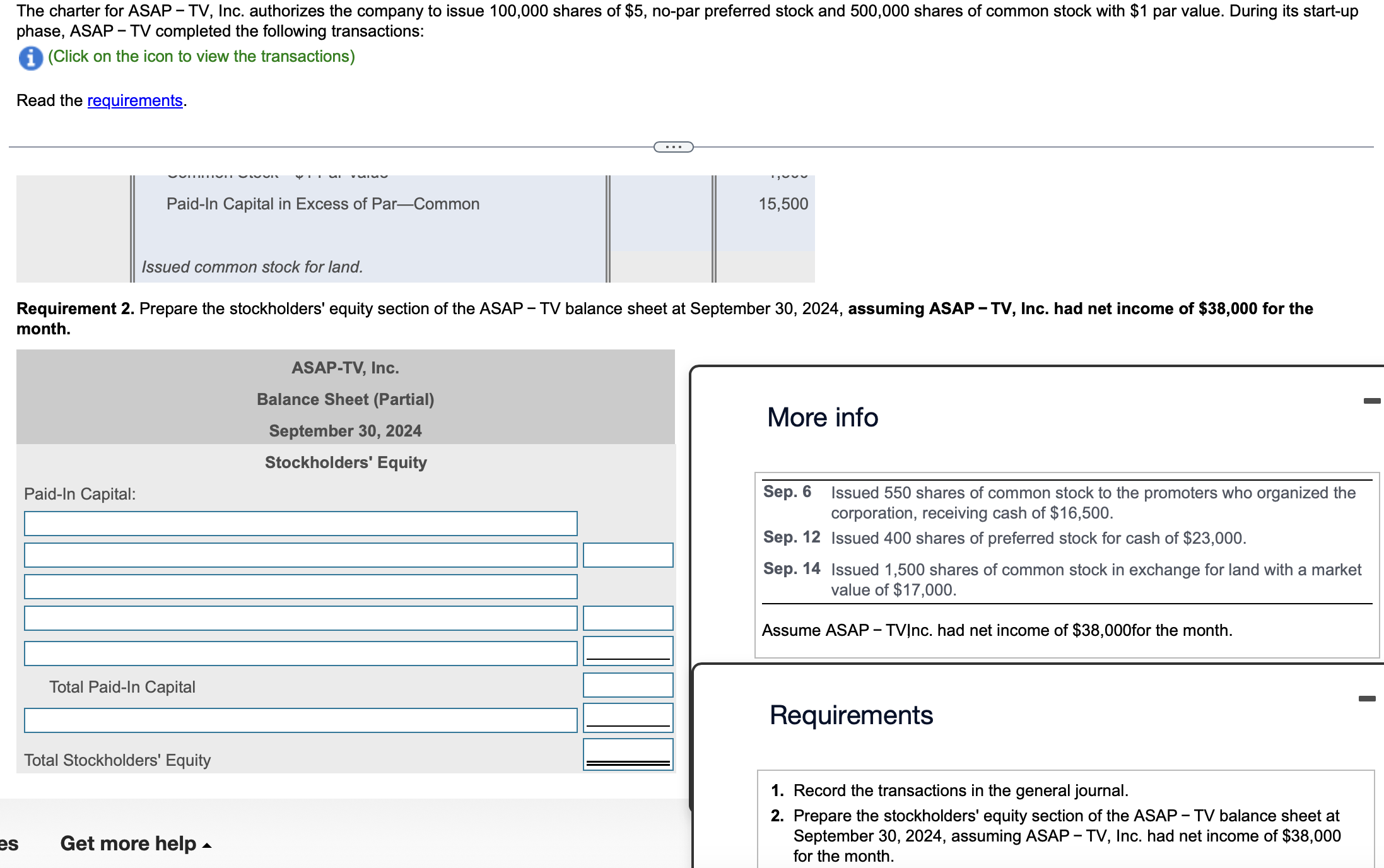The height and width of the screenshot is (868, 1384).
Task: Enter Total Paid-In Capital amount field
Action: tap(628, 685)
